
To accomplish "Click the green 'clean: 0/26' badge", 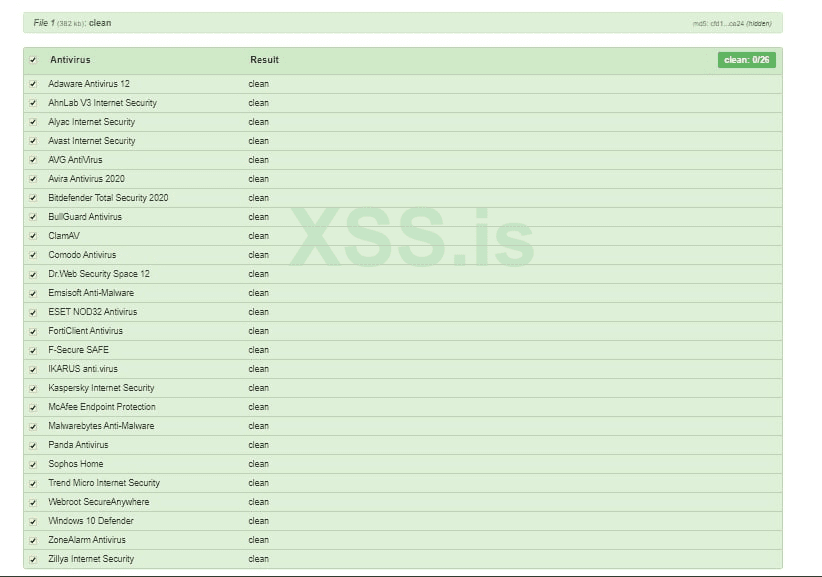I will click(x=746, y=60).
